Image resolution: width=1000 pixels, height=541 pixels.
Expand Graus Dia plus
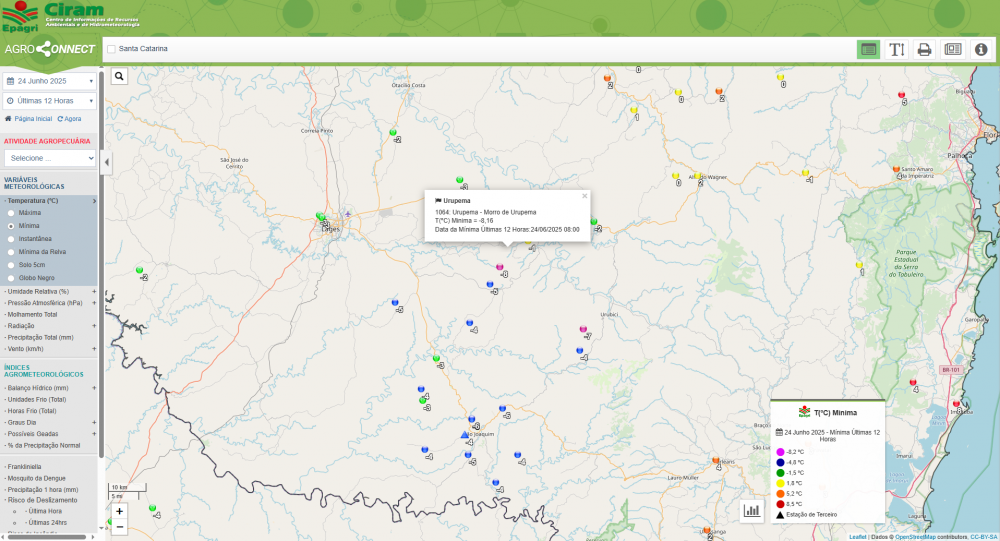coord(94,422)
